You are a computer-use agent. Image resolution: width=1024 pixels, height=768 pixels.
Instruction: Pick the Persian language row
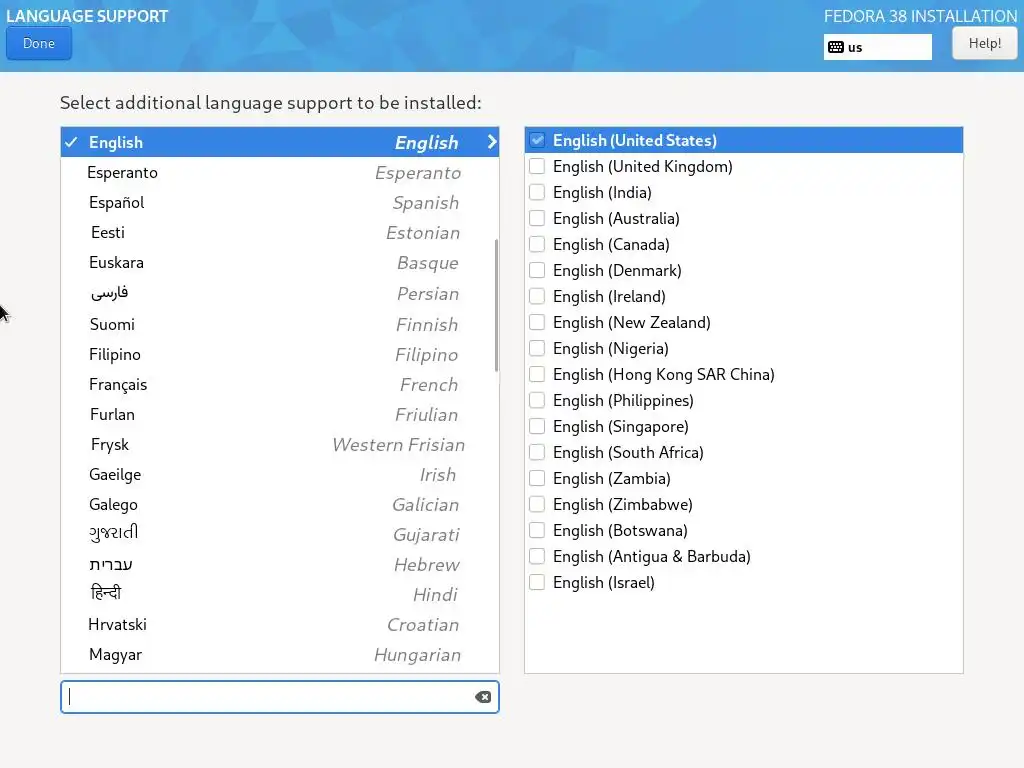tap(280, 293)
